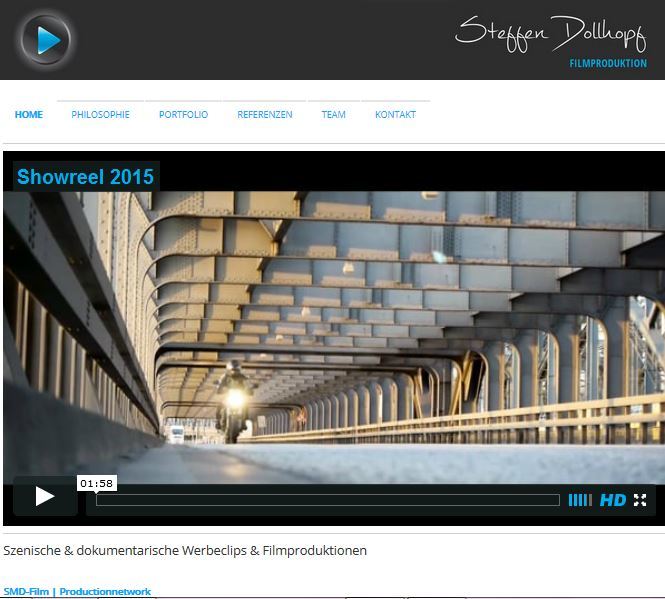Screen dimensions: 665x599
Task: Toggle HD video quality
Action: point(612,500)
